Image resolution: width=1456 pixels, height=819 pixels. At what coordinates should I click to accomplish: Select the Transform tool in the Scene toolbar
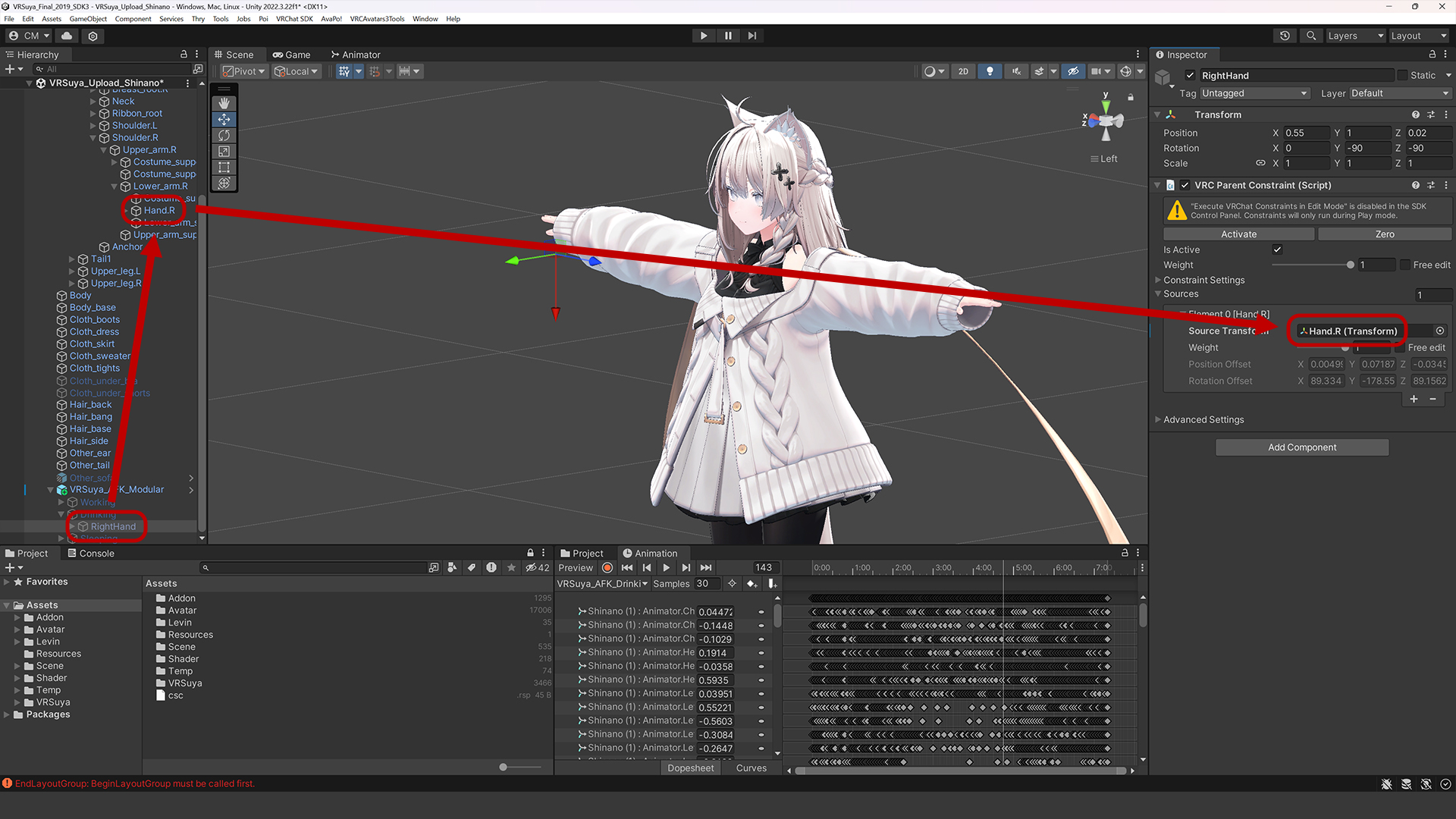coord(224,183)
